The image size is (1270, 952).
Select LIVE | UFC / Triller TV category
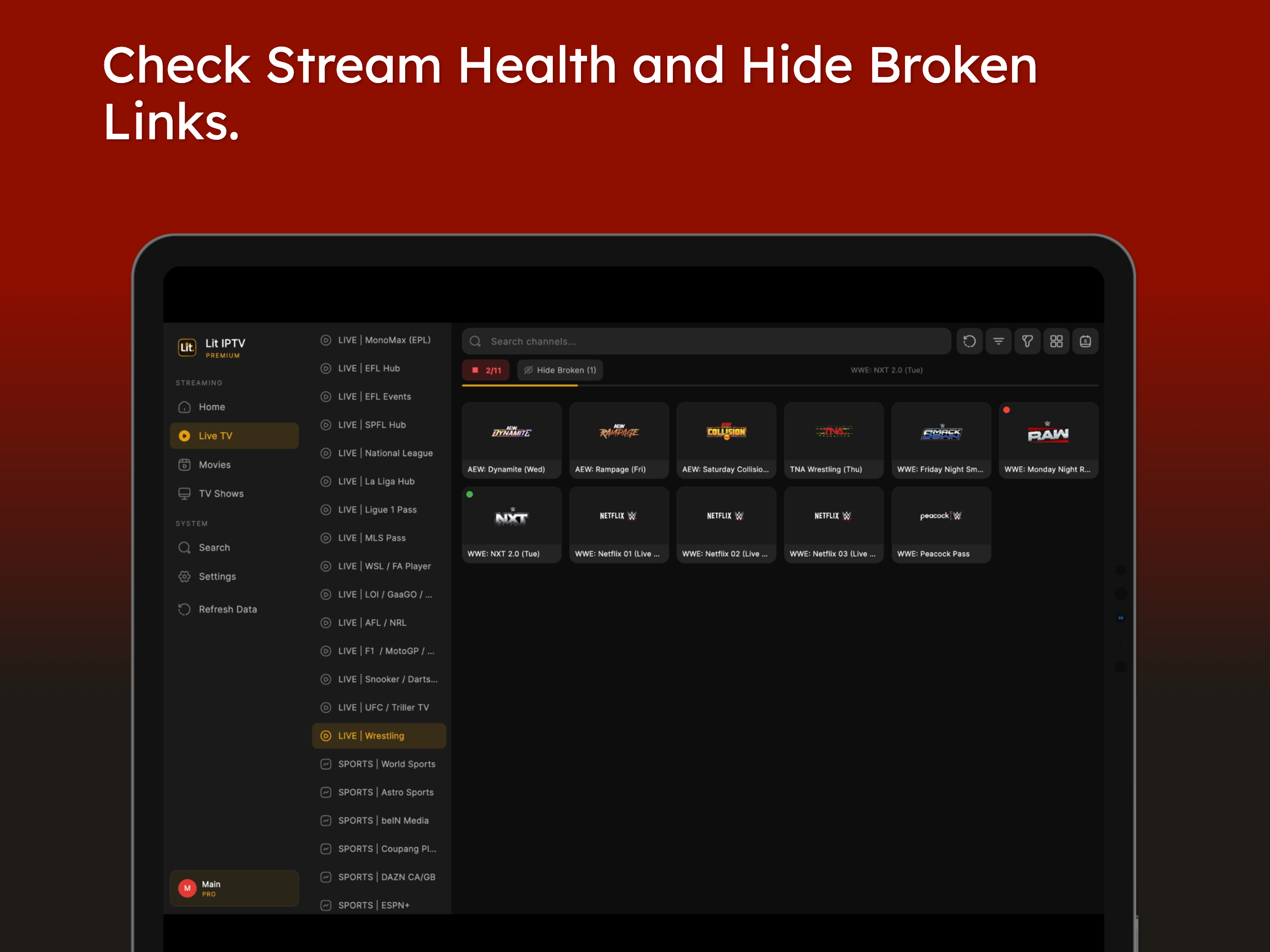[x=379, y=708]
